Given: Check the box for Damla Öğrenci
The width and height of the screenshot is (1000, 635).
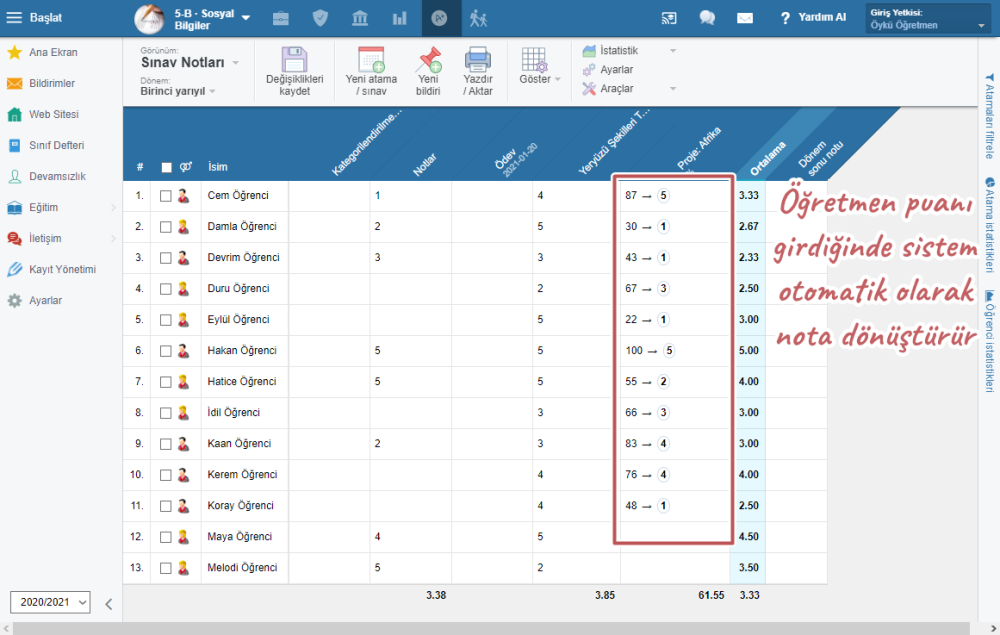Looking at the screenshot, I should tap(166, 227).
